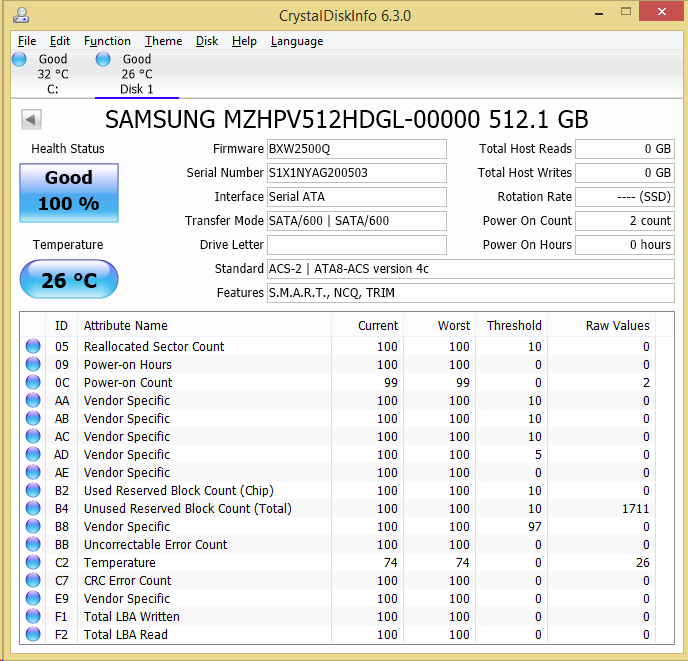Open the Theme menu

(x=163, y=41)
